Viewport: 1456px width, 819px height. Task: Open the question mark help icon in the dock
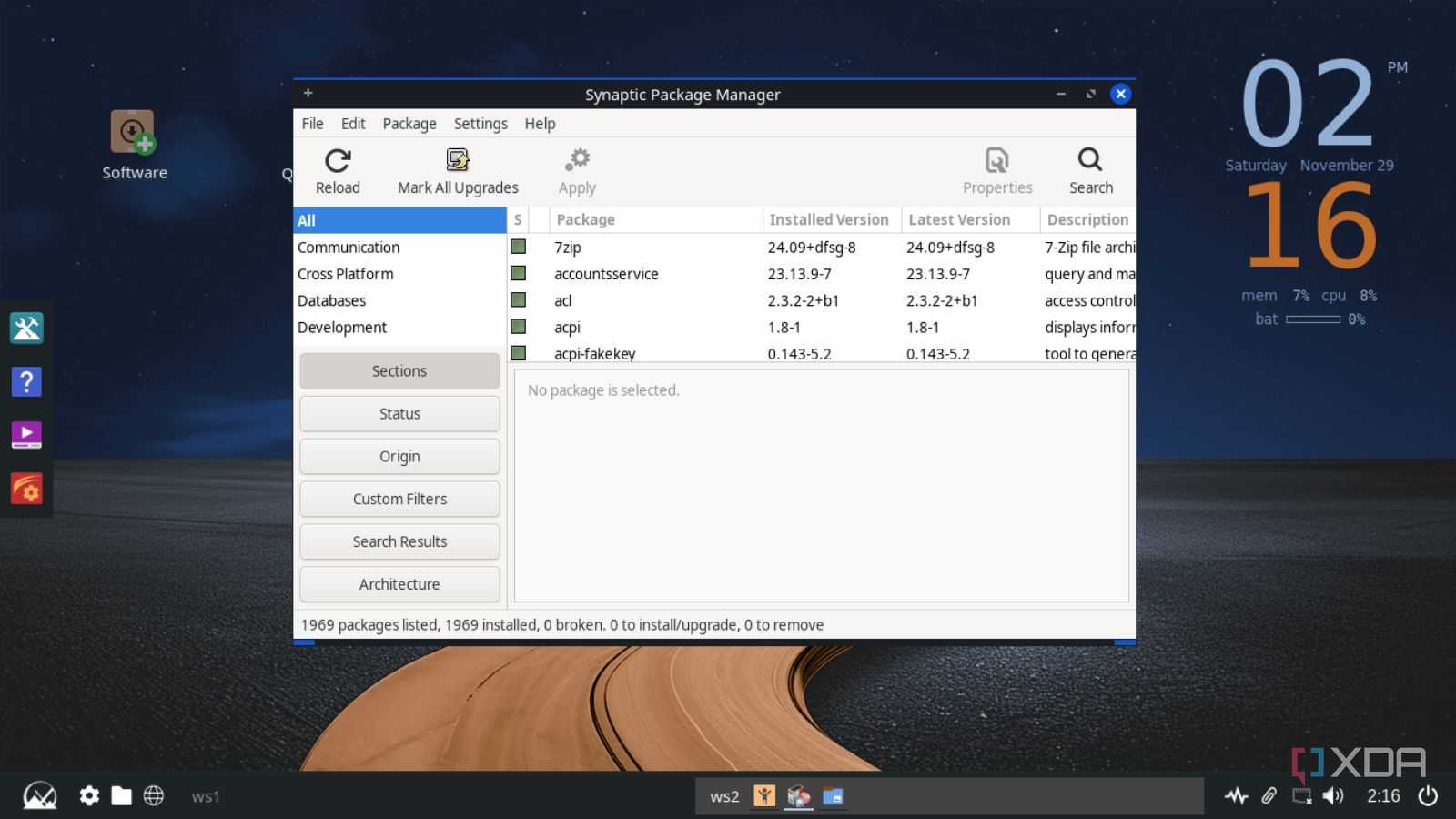(x=26, y=381)
